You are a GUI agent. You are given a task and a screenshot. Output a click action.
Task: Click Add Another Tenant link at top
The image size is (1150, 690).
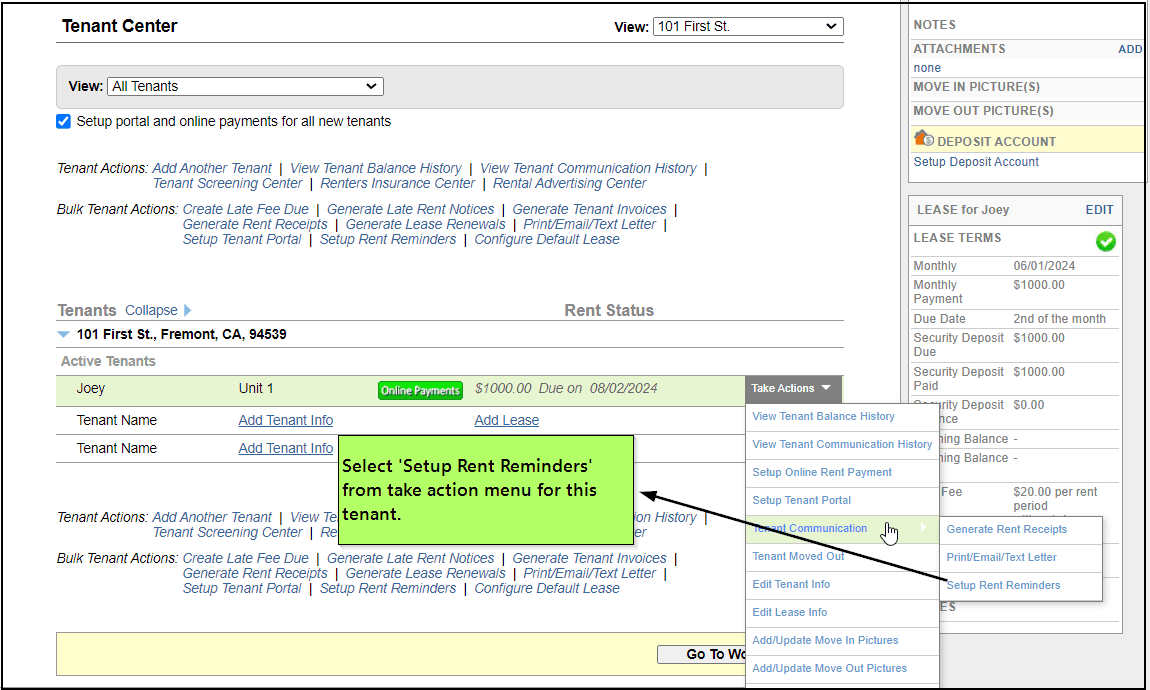[x=212, y=168]
